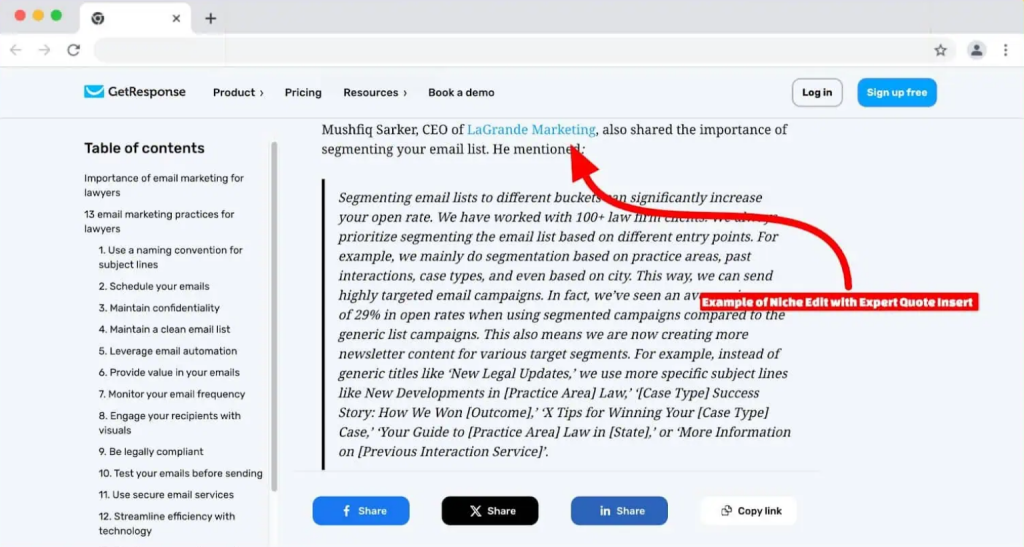This screenshot has height=547, width=1024.
Task: Jump to Maintain confidentiality section
Action: point(159,307)
